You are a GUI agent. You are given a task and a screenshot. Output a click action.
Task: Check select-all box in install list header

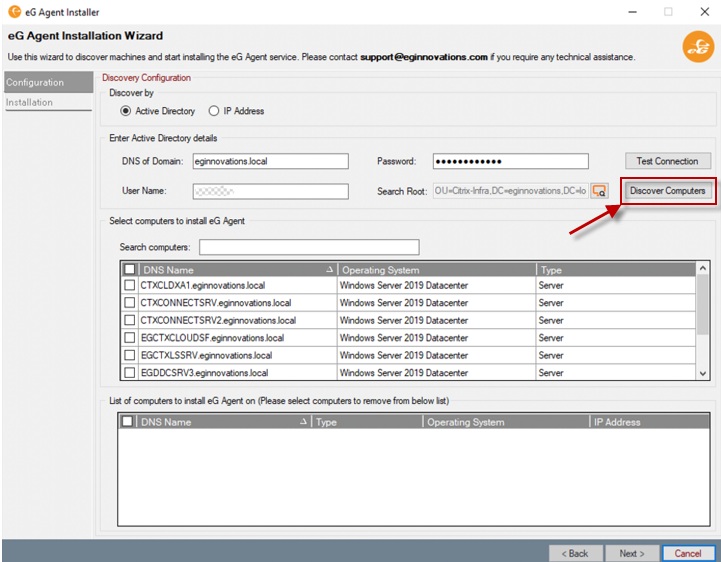click(x=127, y=421)
